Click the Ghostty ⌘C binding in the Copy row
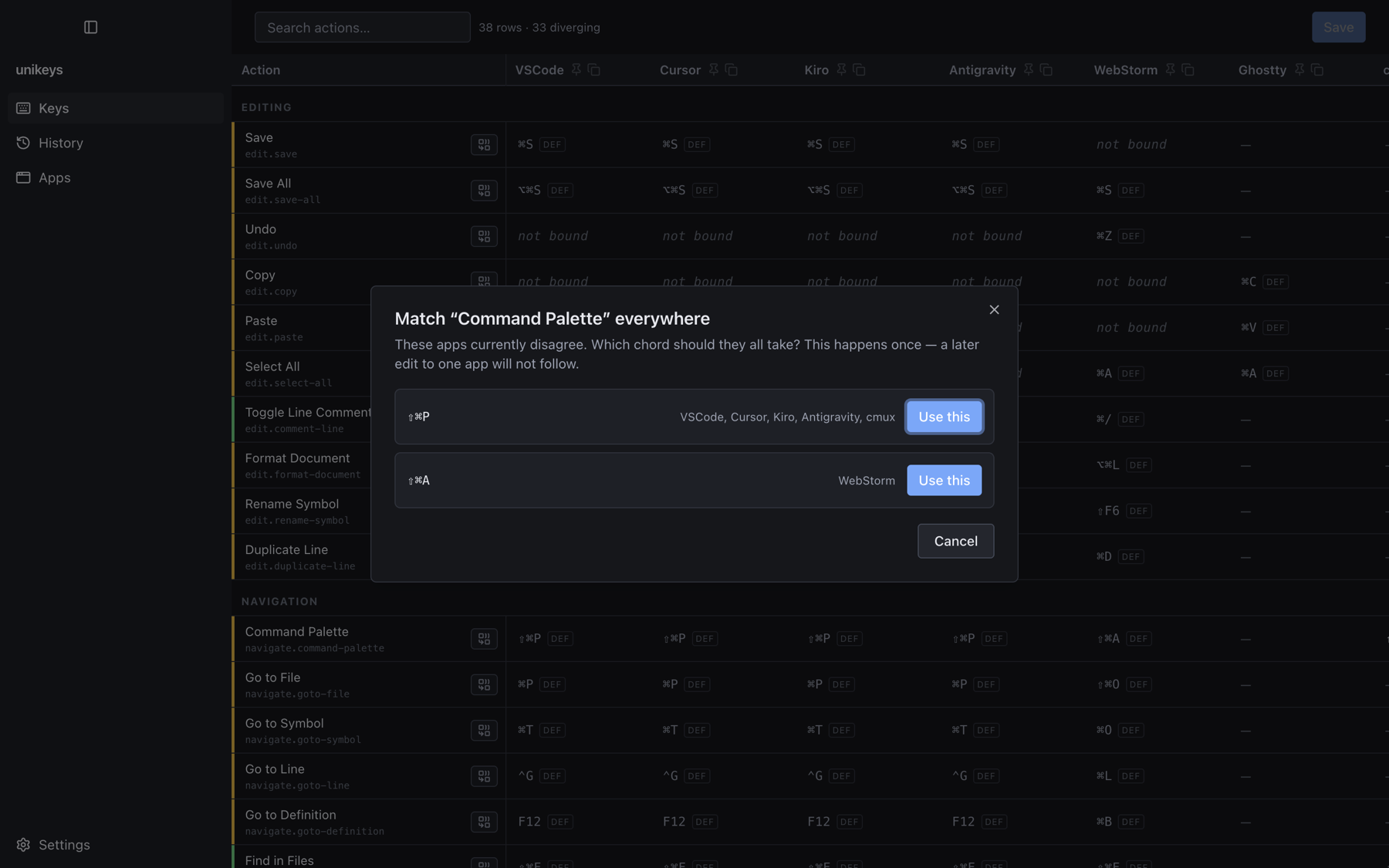The width and height of the screenshot is (1389, 868). [1249, 282]
